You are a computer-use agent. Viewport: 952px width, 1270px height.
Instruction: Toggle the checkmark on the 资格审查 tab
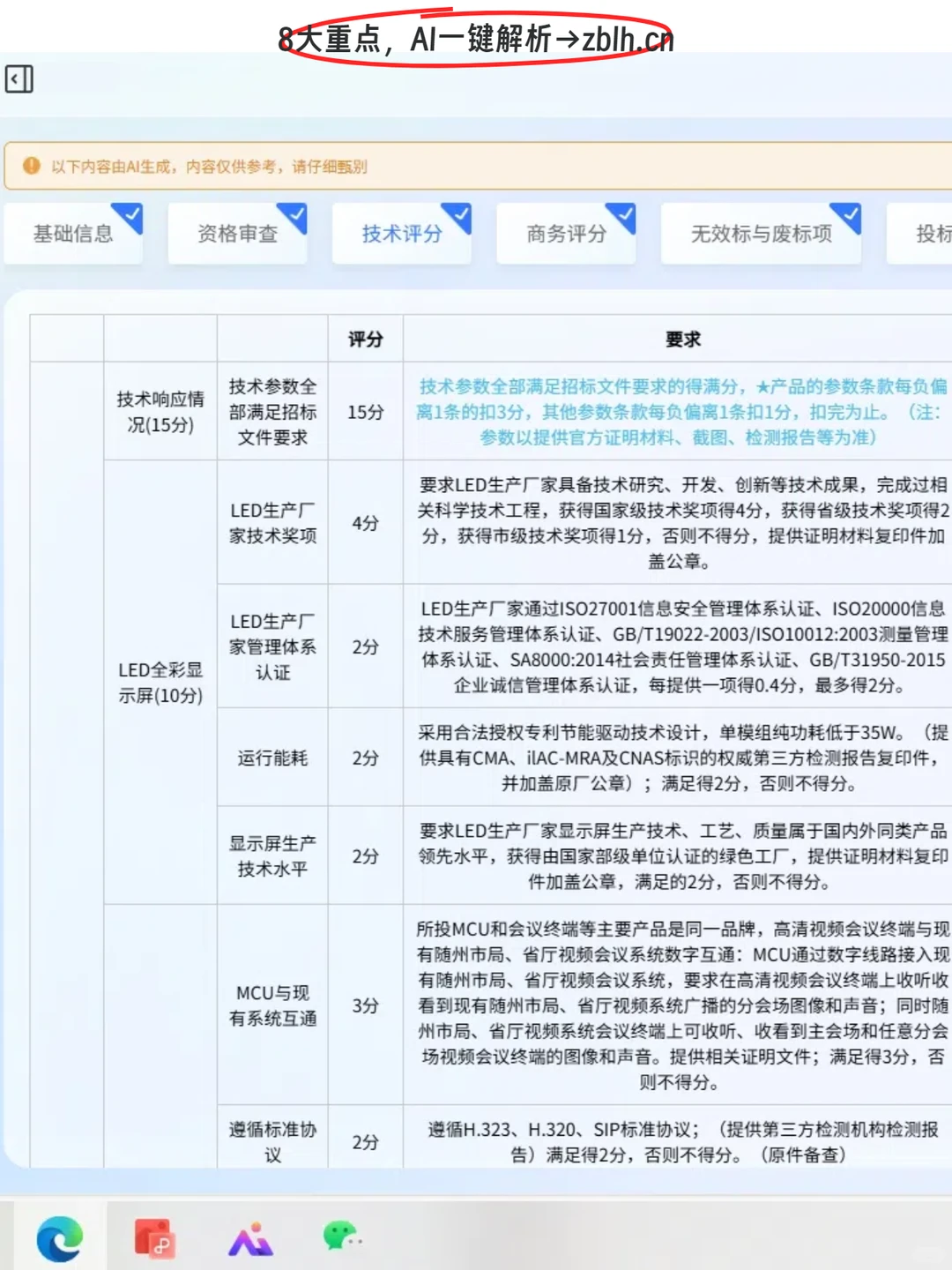(x=294, y=214)
